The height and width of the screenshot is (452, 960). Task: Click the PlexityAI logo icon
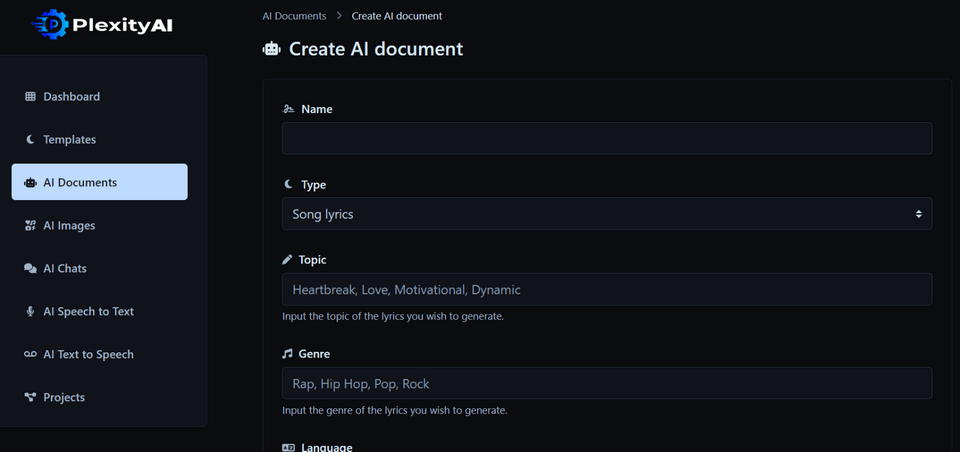(50, 24)
